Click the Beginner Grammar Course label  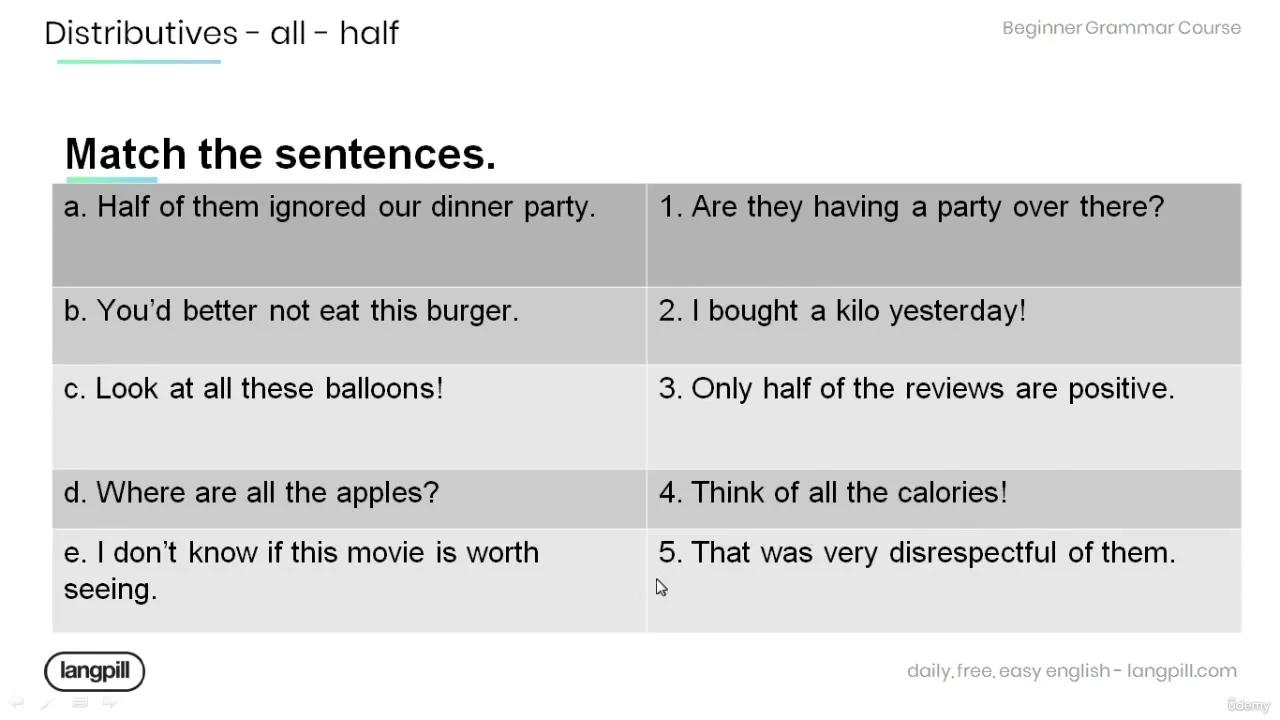pos(1121,28)
